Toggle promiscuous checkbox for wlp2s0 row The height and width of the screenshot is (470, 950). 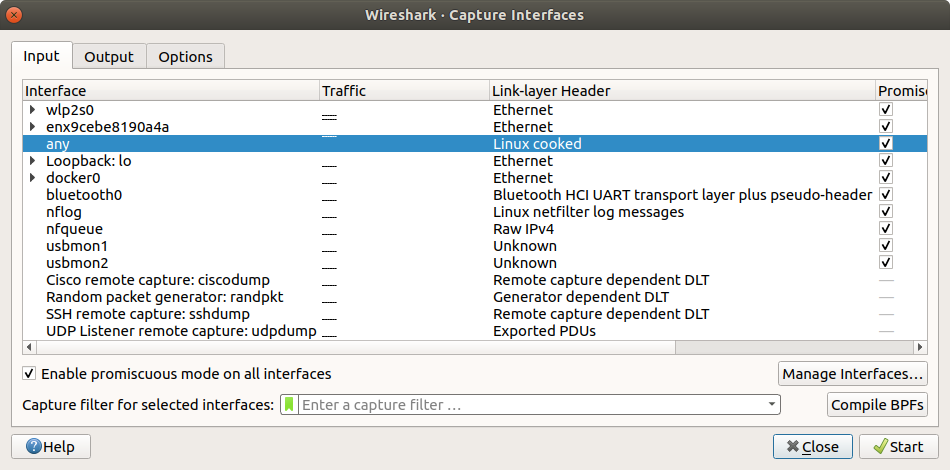coord(885,110)
